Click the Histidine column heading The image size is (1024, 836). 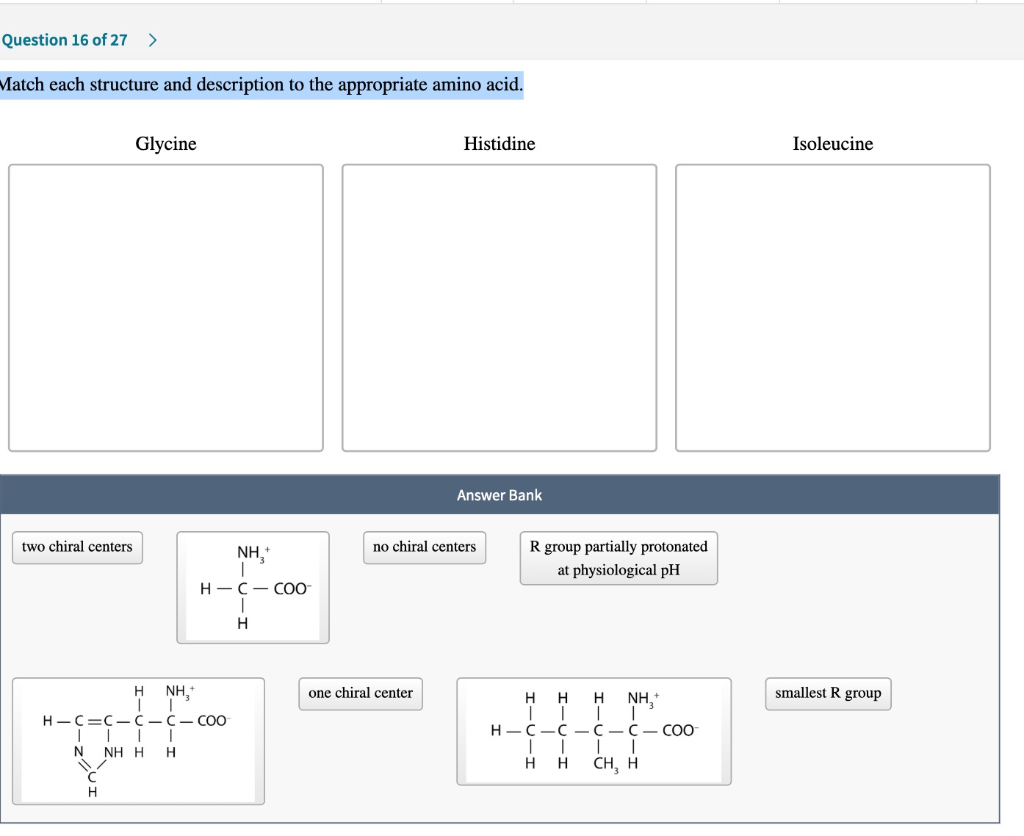(499, 144)
